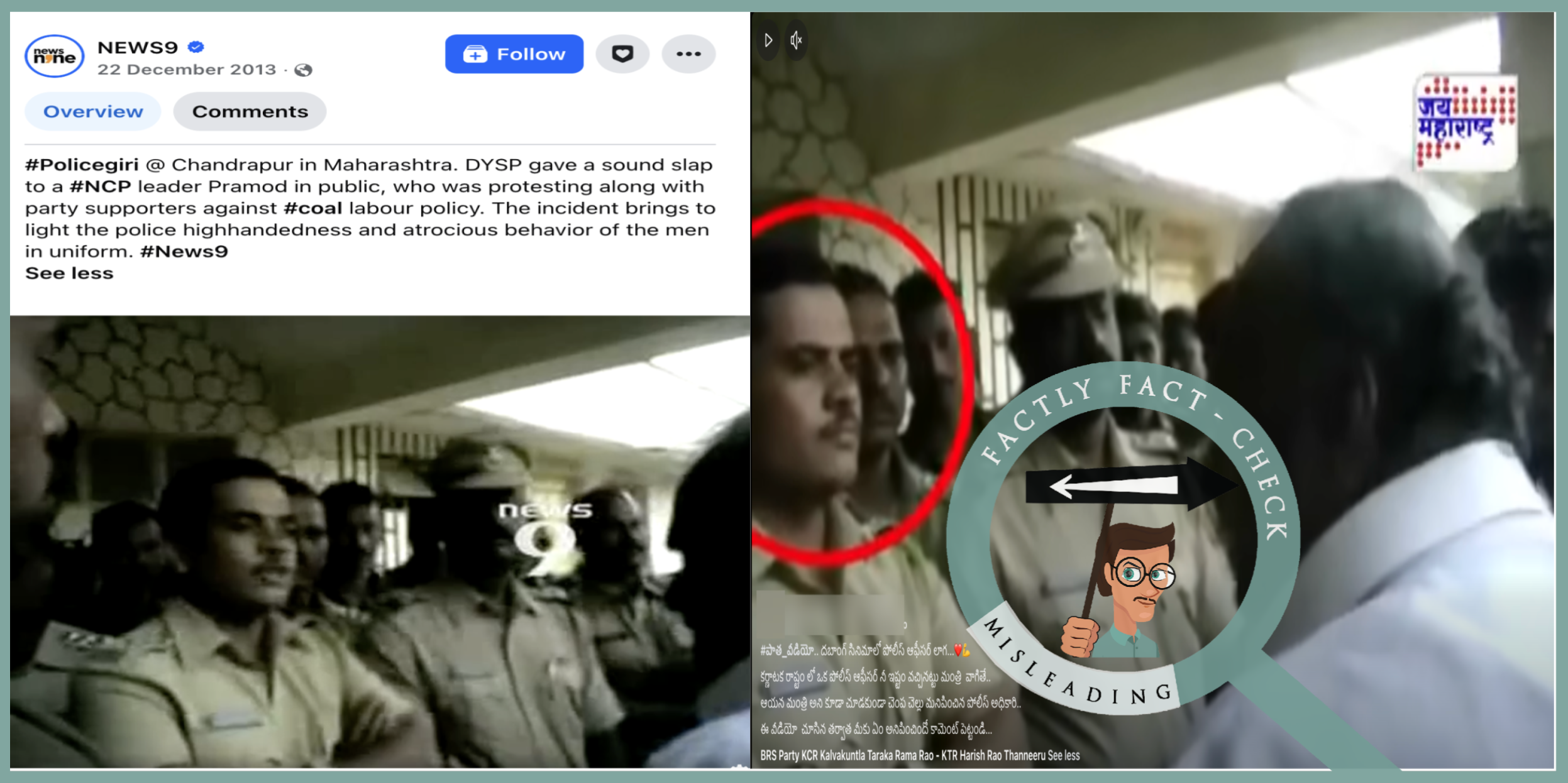Click the Factly Fact-Check magnifier badge
Viewport: 1568px width, 783px height.
pyautogui.click(x=1124, y=539)
